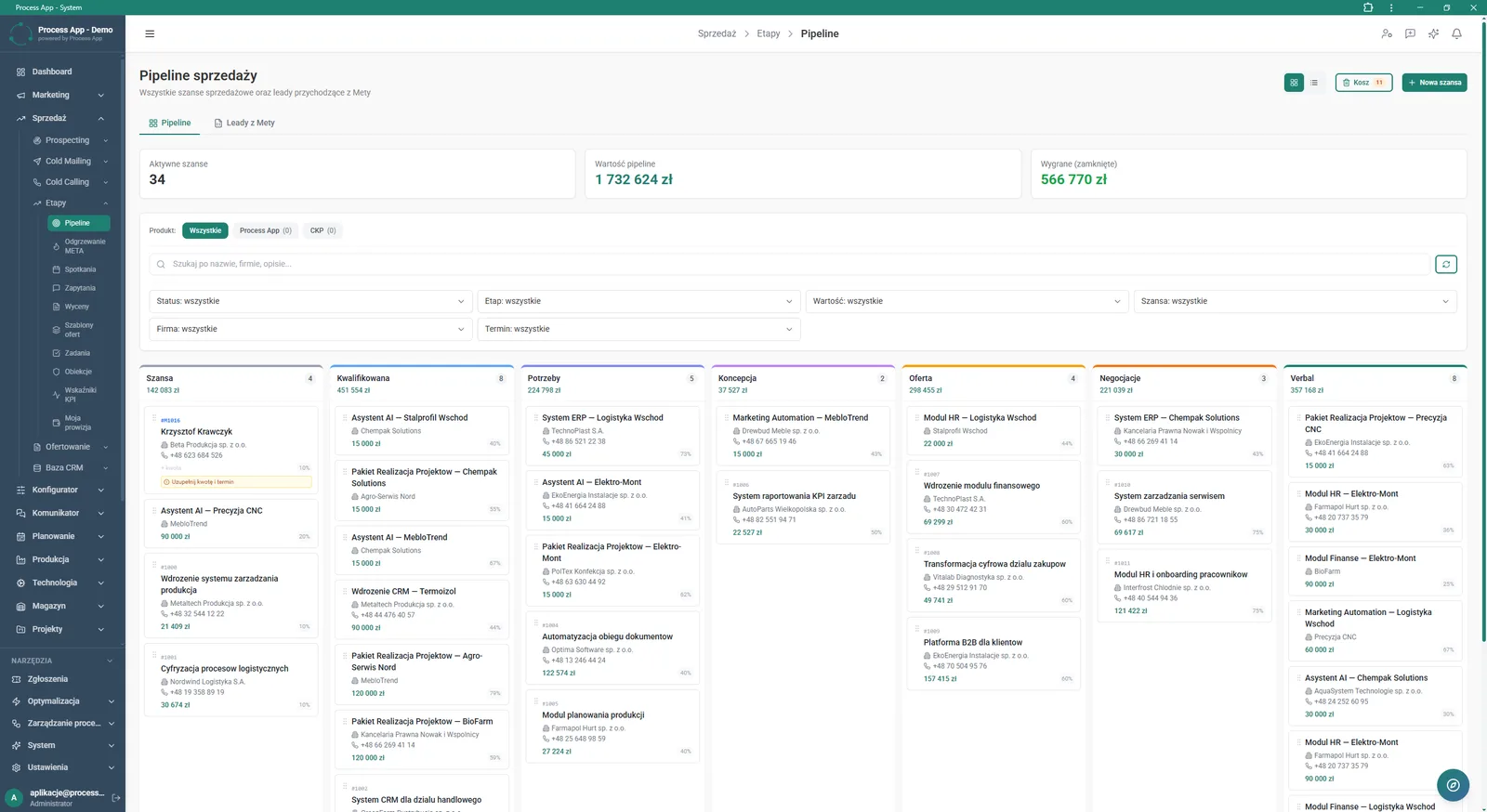Open Obiekcje in the sidebar

78,372
